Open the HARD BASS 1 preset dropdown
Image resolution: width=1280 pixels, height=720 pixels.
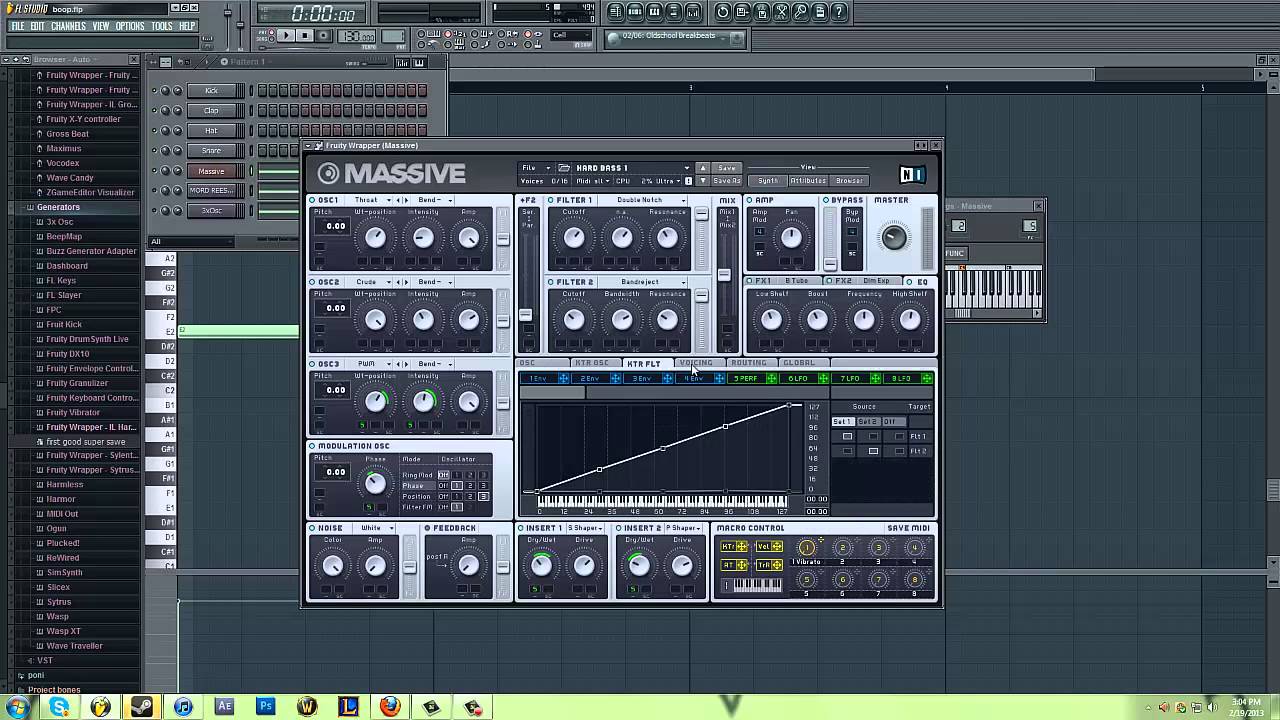(632, 168)
